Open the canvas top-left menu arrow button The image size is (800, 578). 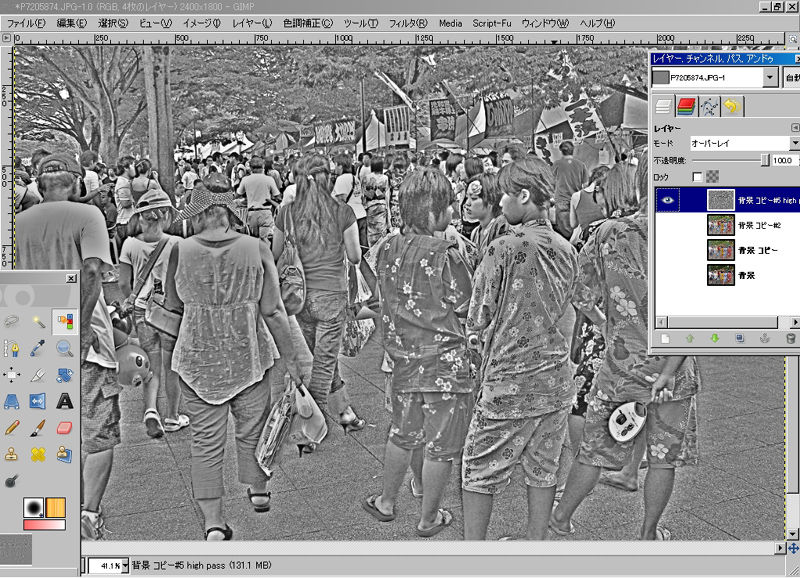click(x=6, y=38)
